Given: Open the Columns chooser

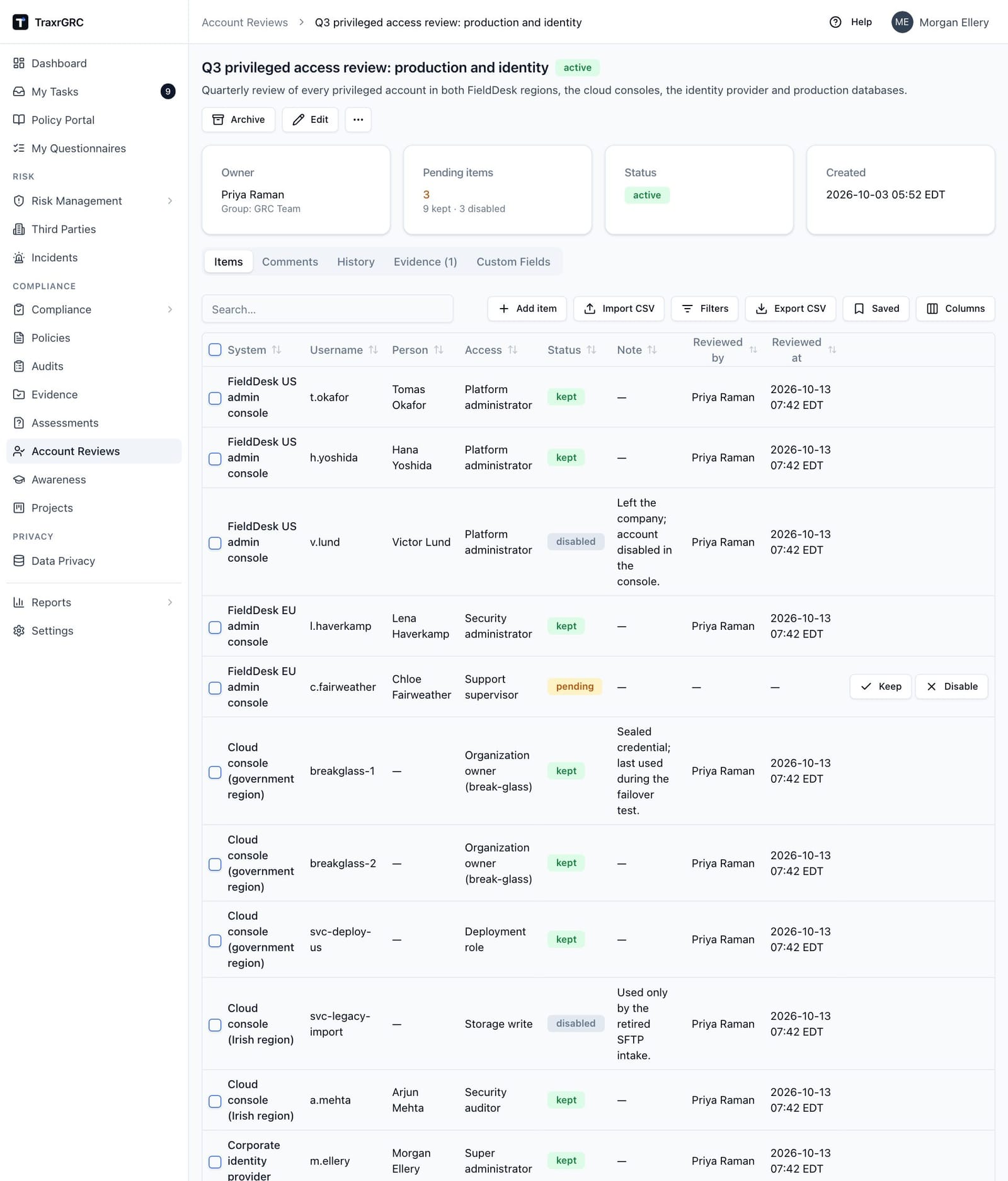Looking at the screenshot, I should point(955,309).
